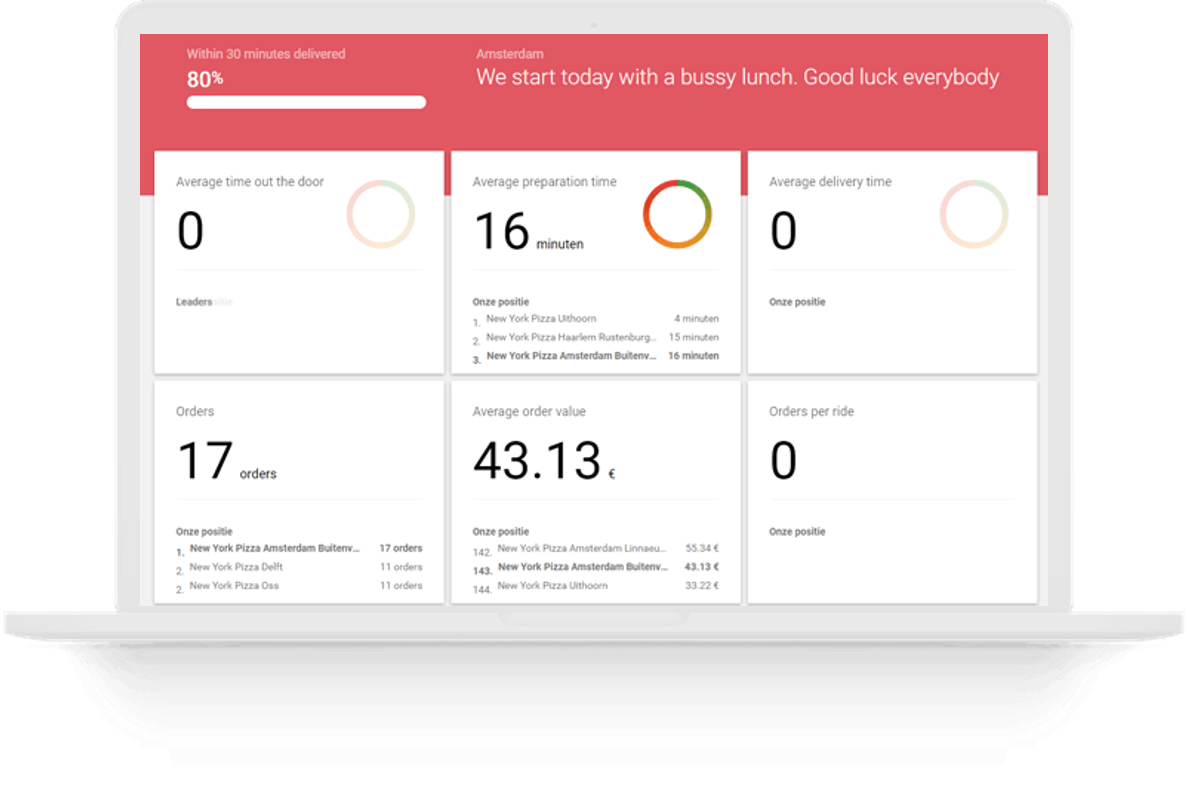Click New York Pizza Delft in Orders ranking
This screenshot has width=1188, height=805.
(x=236, y=567)
